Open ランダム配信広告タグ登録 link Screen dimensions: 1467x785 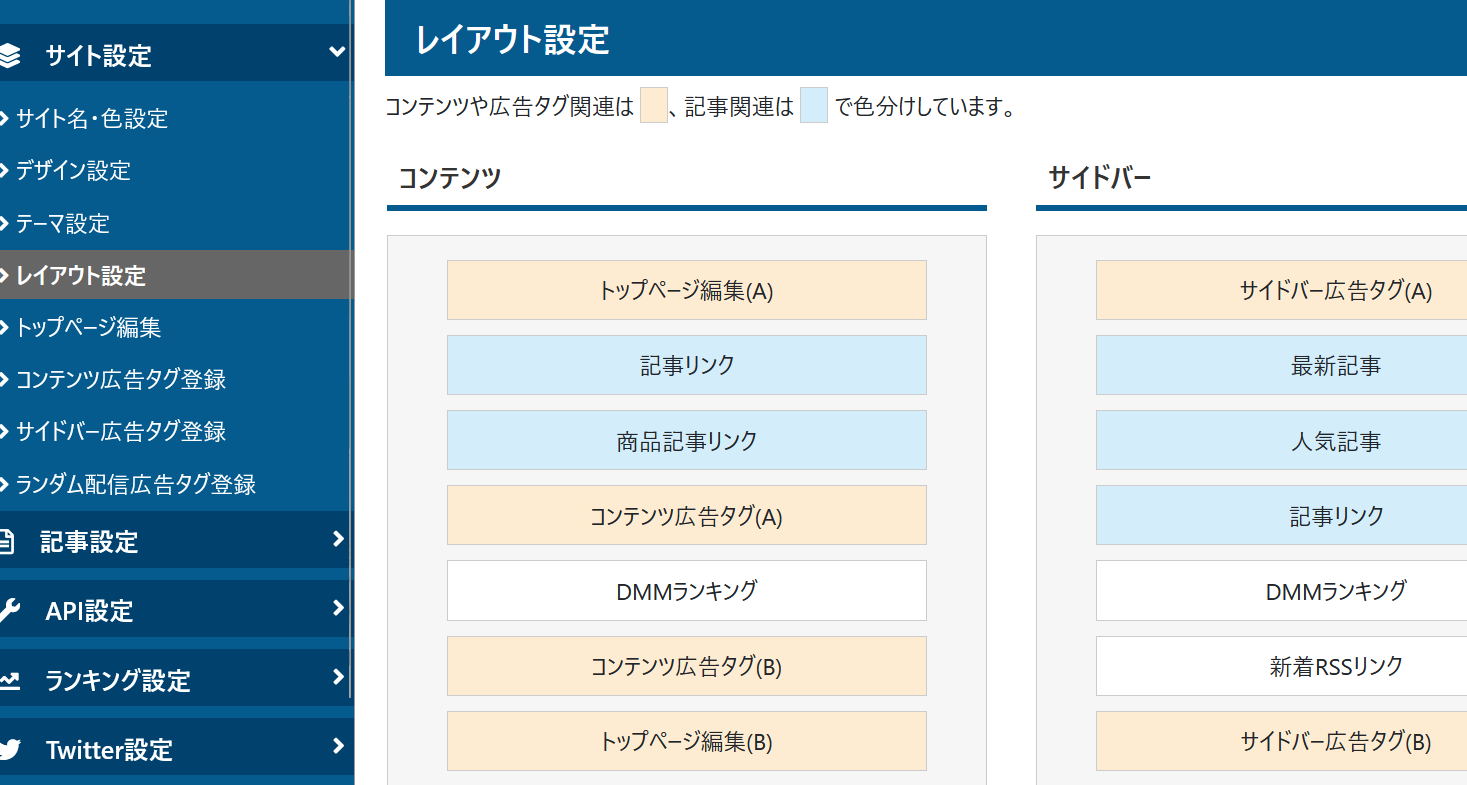(136, 484)
